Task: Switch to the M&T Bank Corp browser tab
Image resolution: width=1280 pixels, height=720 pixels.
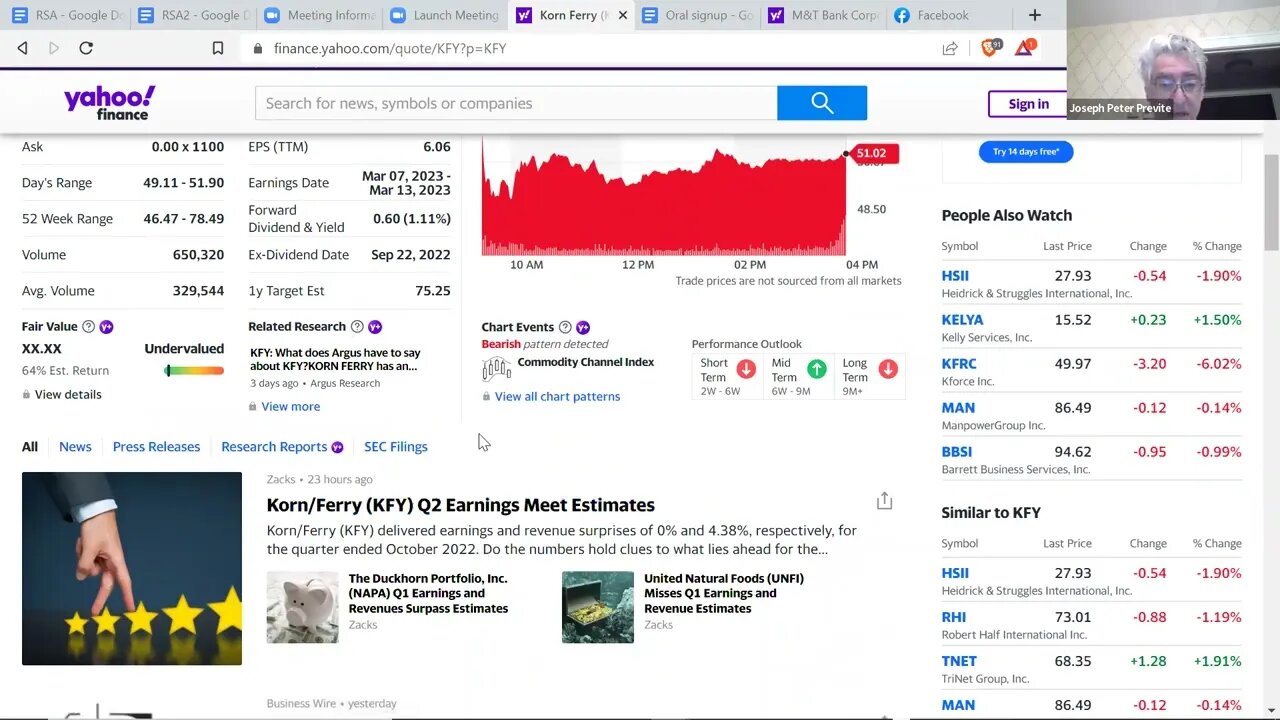Action: (825, 15)
